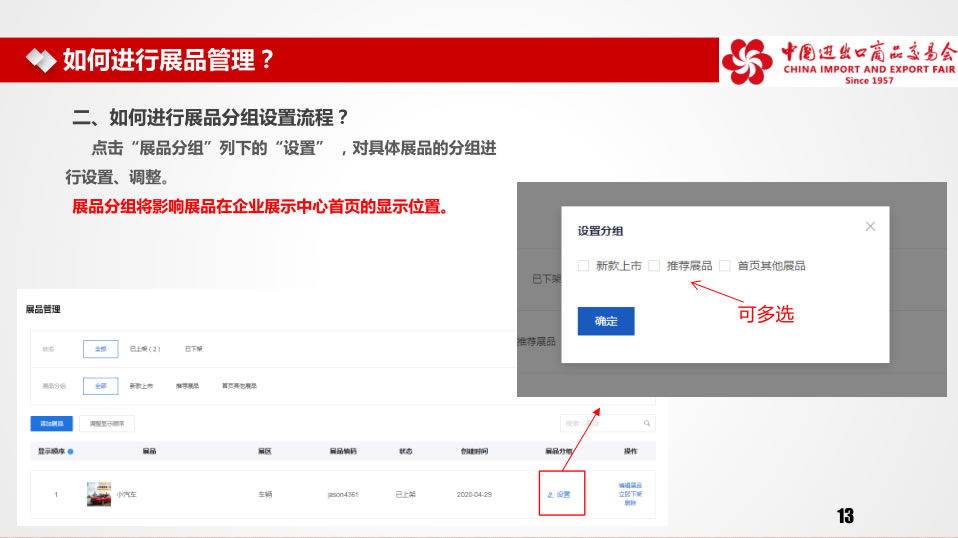The image size is (958, 538).
Task: Click the 删除 link in 操作 column
Action: tap(630, 503)
